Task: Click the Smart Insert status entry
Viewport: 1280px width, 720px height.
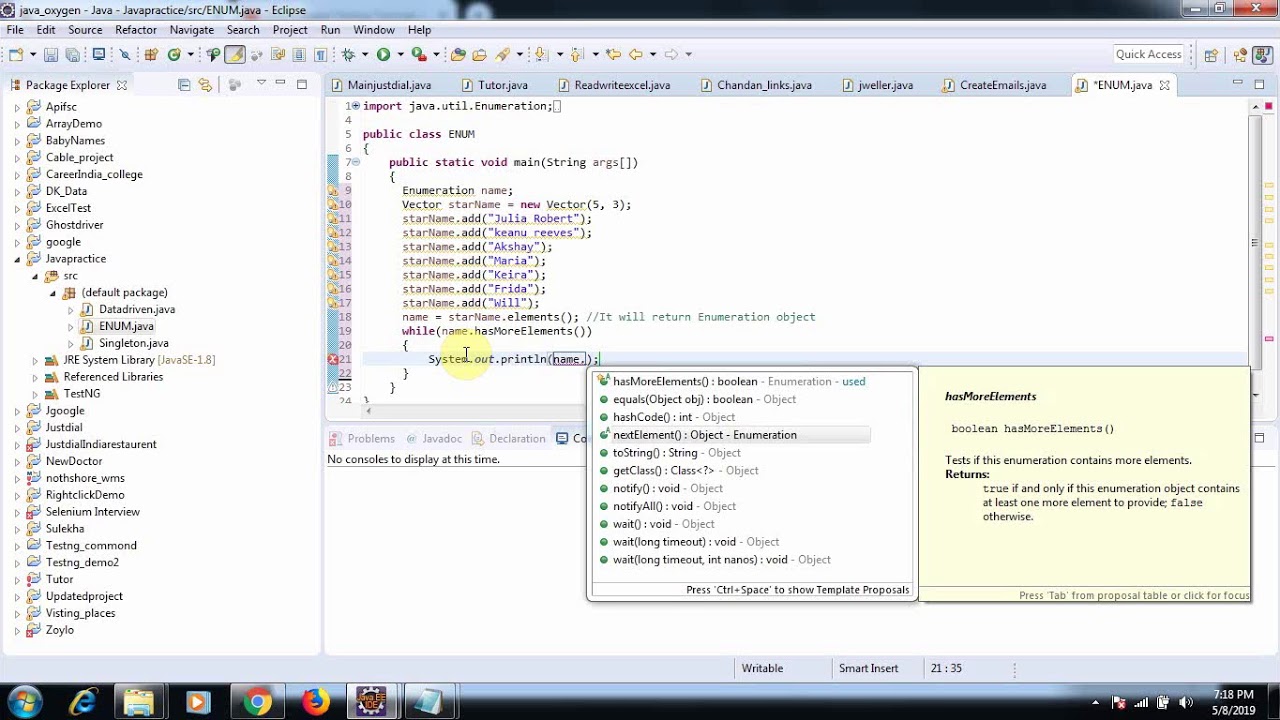Action: (x=868, y=668)
